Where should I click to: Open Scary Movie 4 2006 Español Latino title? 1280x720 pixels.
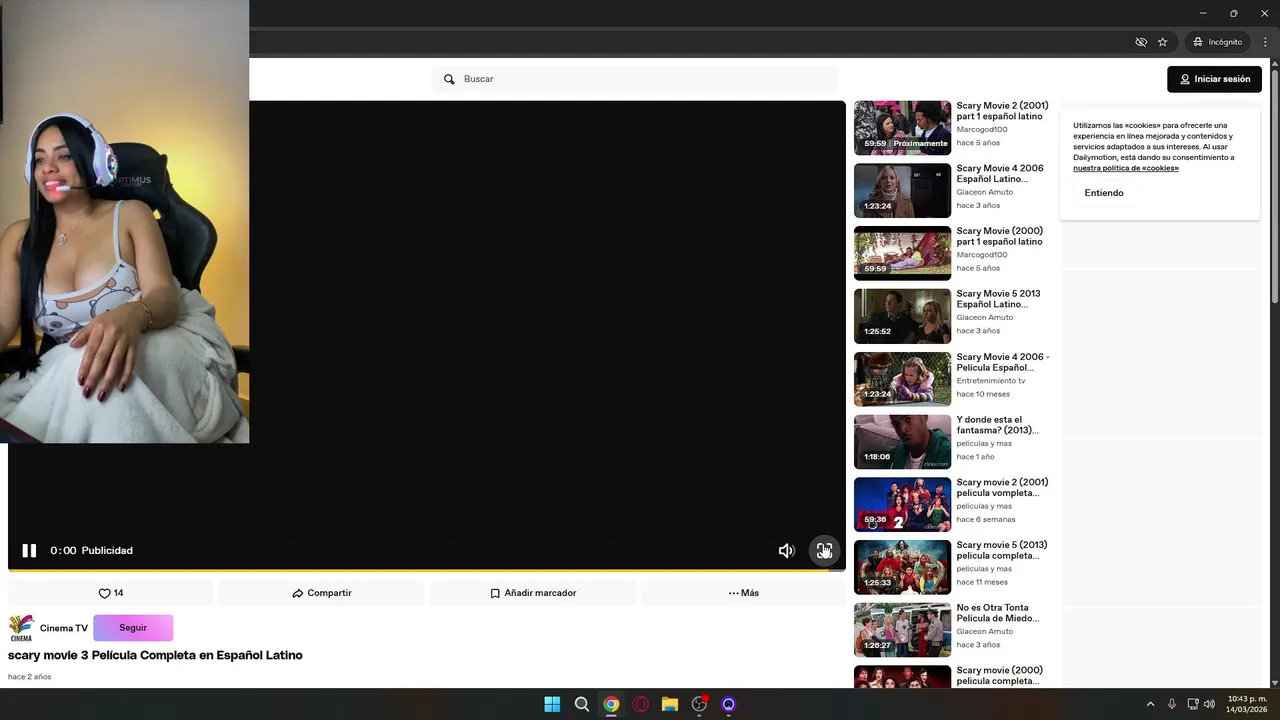pyautogui.click(x=1000, y=173)
